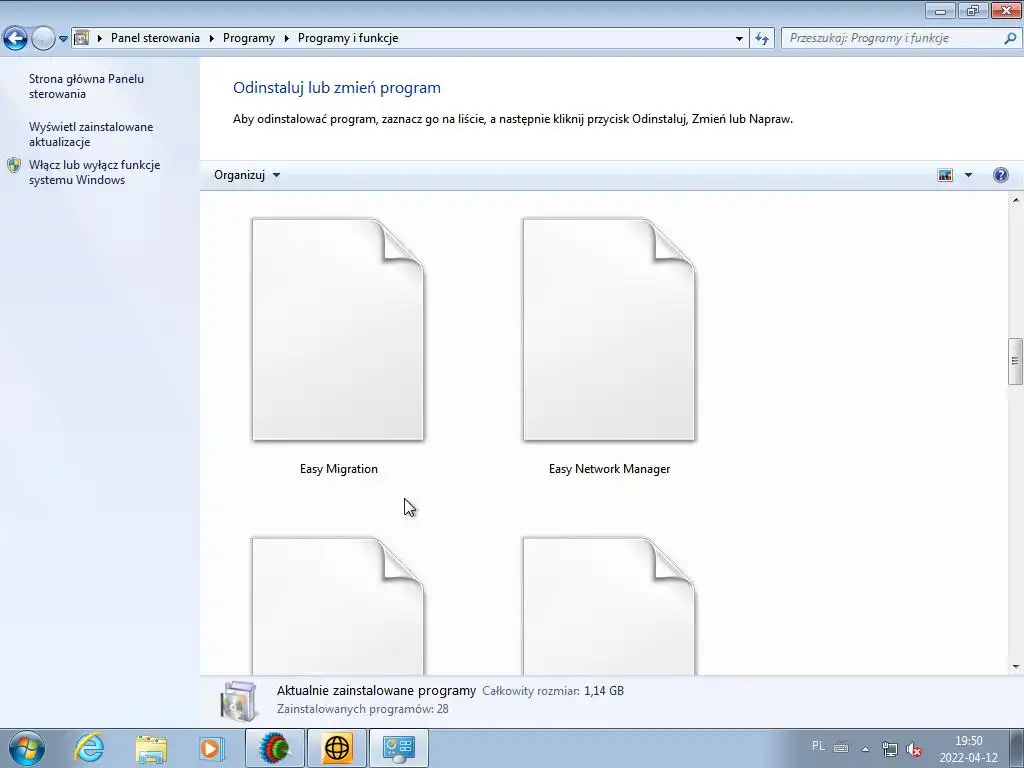Expand the arrow after Panel sterowania
Viewport: 1024px width, 768px height.
[212, 39]
